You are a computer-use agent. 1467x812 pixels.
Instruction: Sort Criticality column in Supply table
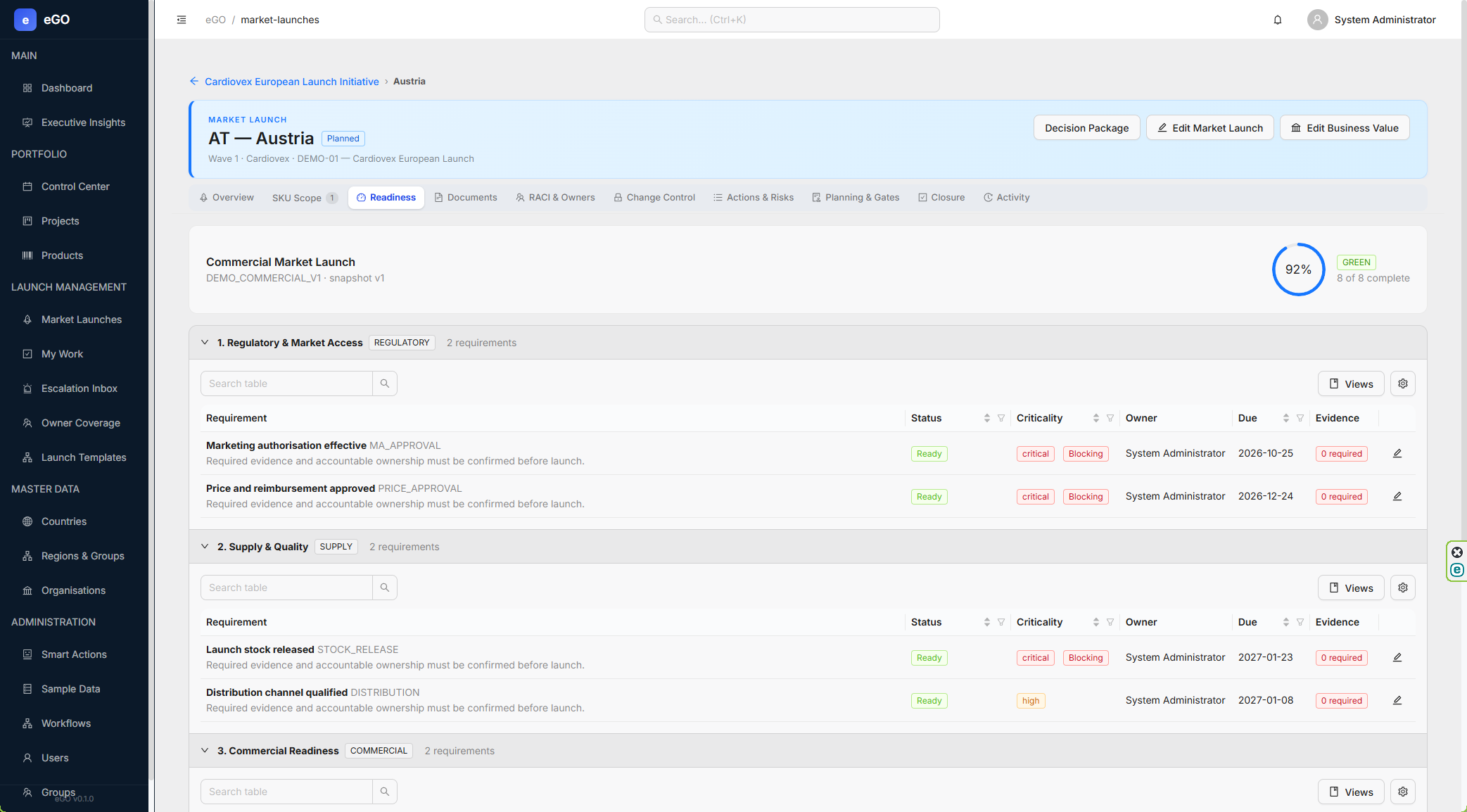point(1096,622)
